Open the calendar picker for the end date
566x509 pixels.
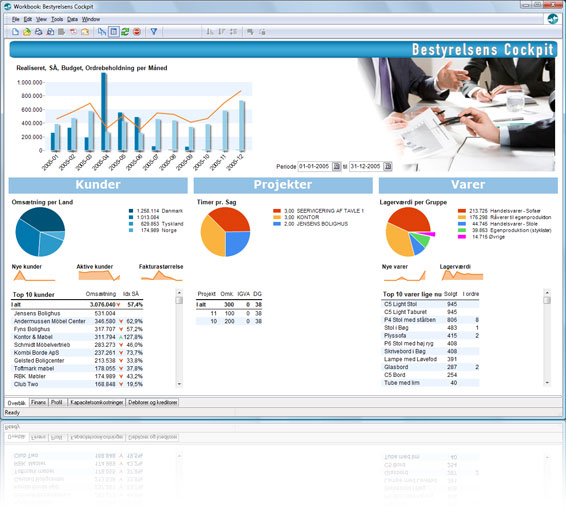[x=388, y=166]
